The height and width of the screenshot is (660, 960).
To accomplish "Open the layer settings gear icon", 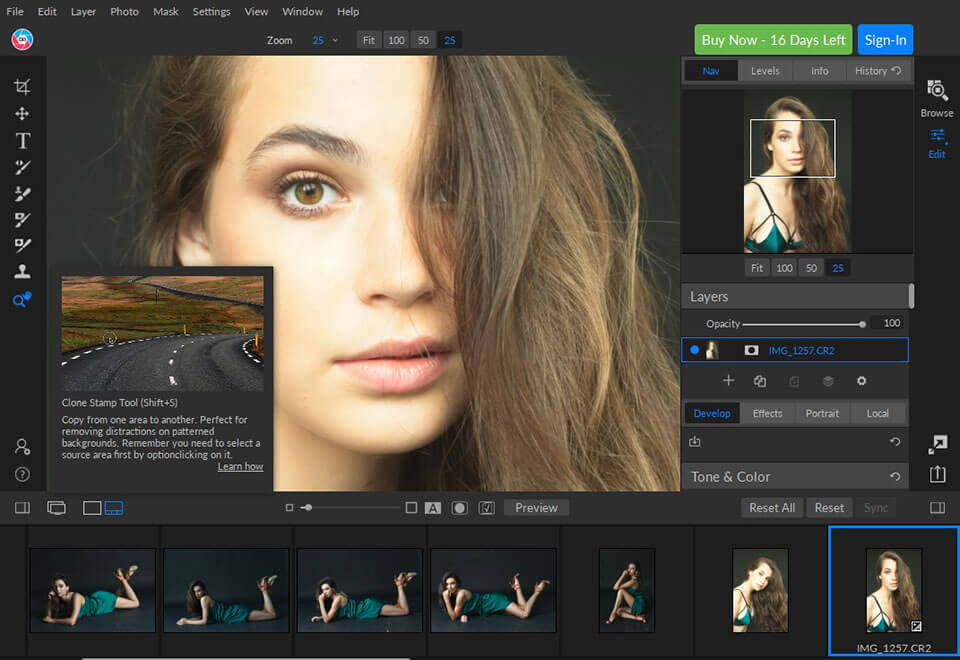I will click(x=861, y=381).
